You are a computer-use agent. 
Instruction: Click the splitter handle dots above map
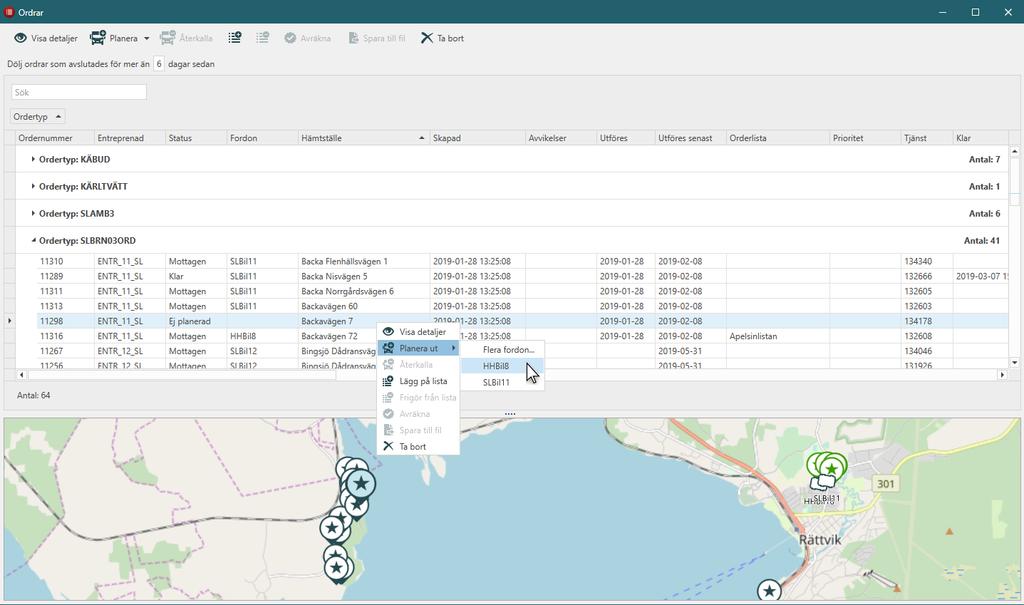point(510,414)
